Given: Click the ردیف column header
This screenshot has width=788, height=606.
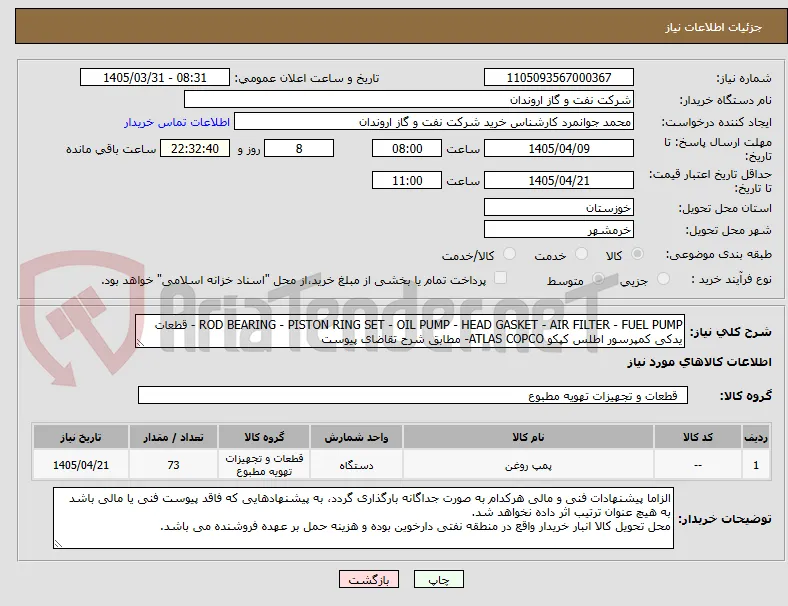Looking at the screenshot, I should coord(756,437).
